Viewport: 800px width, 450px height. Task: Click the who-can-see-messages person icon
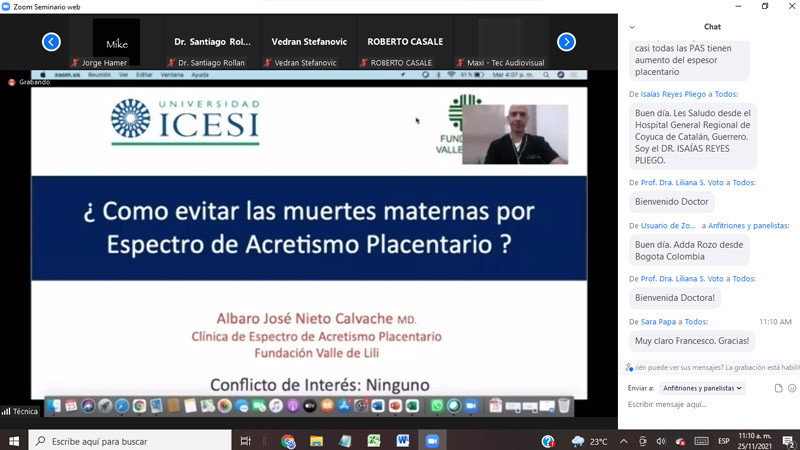pyautogui.click(x=629, y=367)
